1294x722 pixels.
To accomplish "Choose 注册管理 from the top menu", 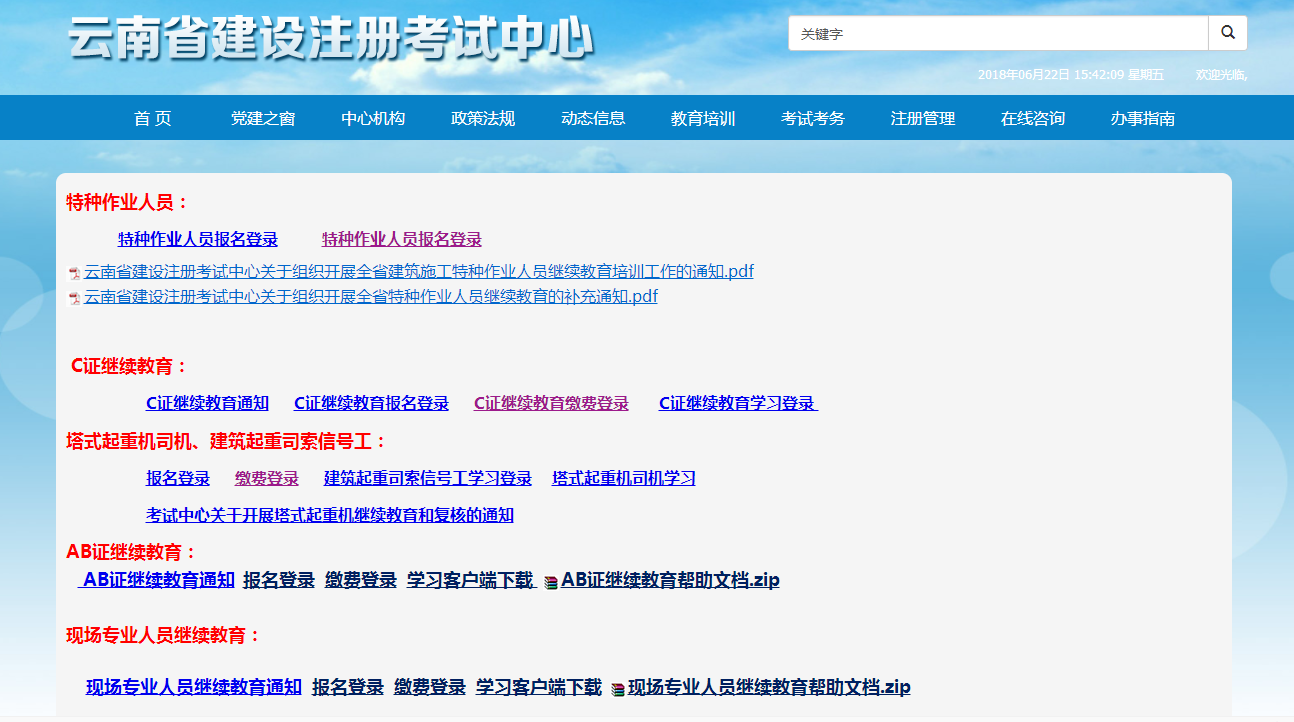I will (923, 118).
